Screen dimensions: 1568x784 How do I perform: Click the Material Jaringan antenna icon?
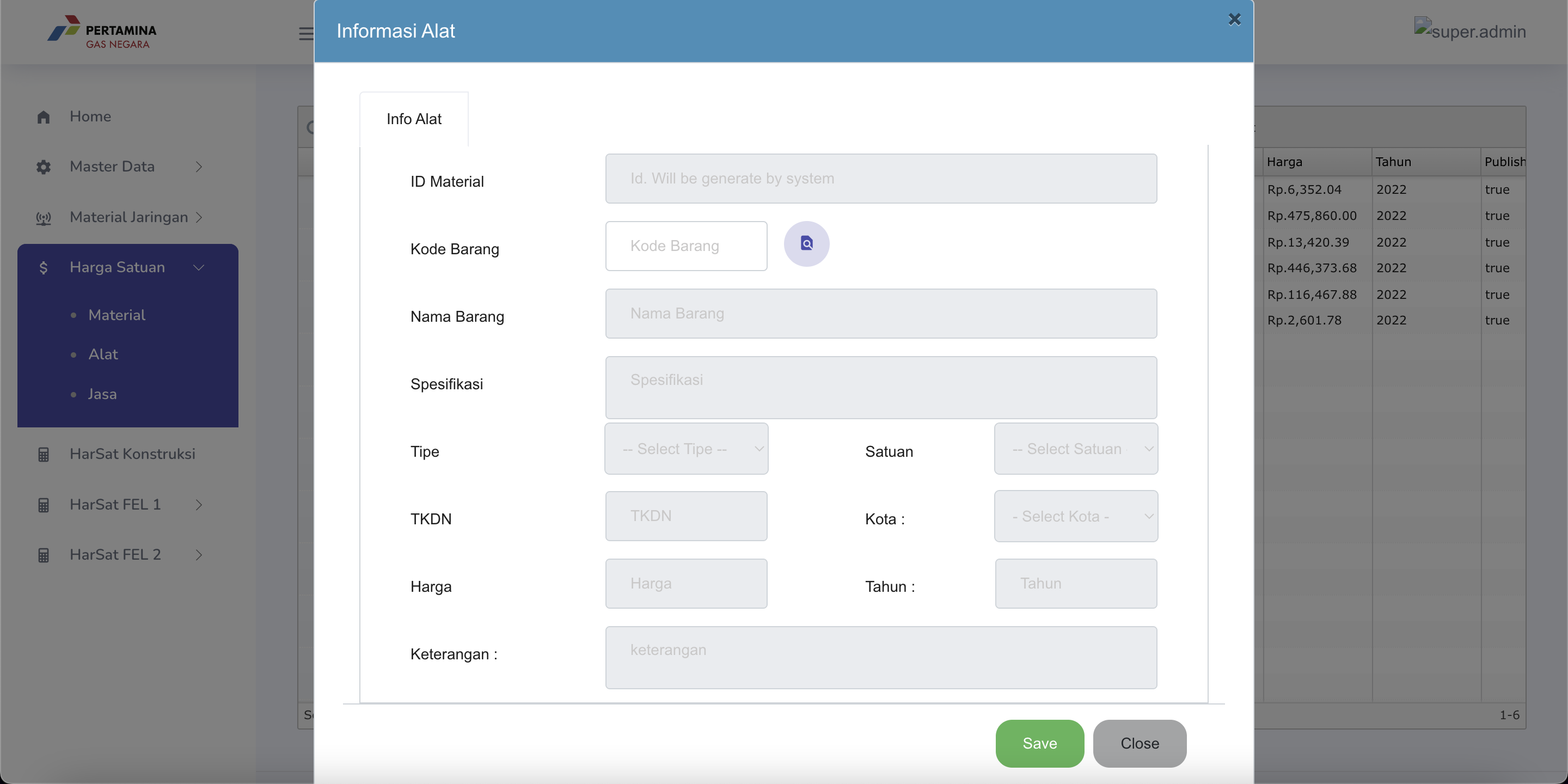[43, 217]
